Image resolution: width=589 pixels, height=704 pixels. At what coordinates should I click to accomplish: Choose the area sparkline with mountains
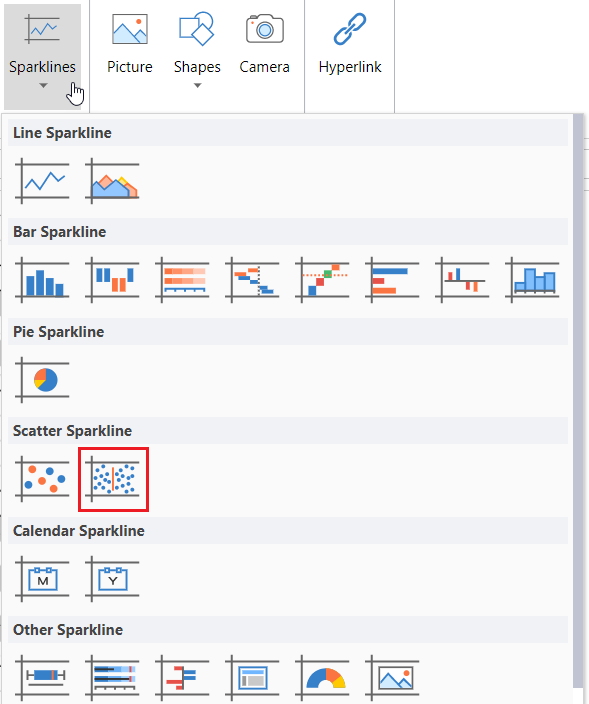[112, 181]
